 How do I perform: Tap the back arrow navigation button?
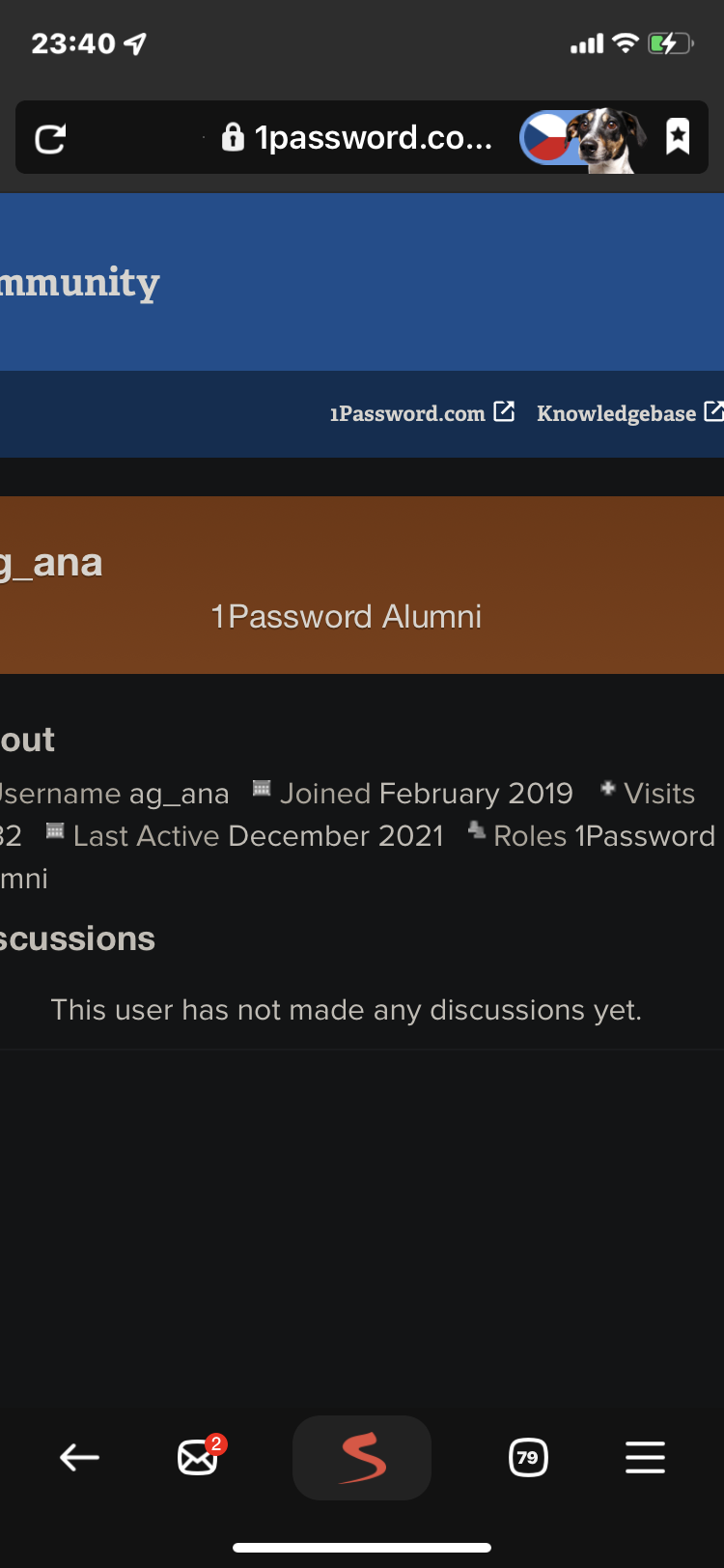tap(79, 1457)
